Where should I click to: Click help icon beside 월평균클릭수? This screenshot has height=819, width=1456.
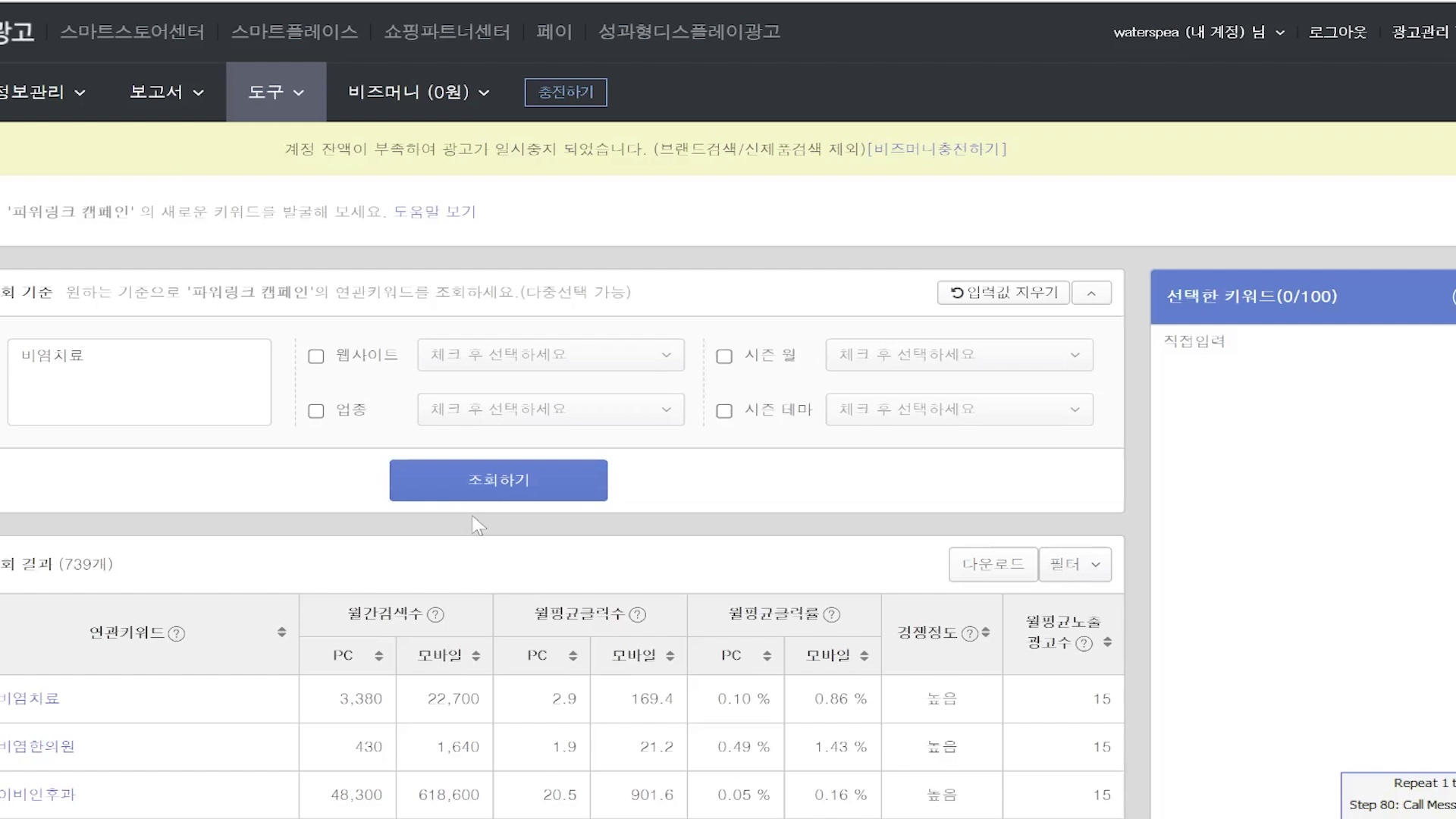[x=638, y=615]
